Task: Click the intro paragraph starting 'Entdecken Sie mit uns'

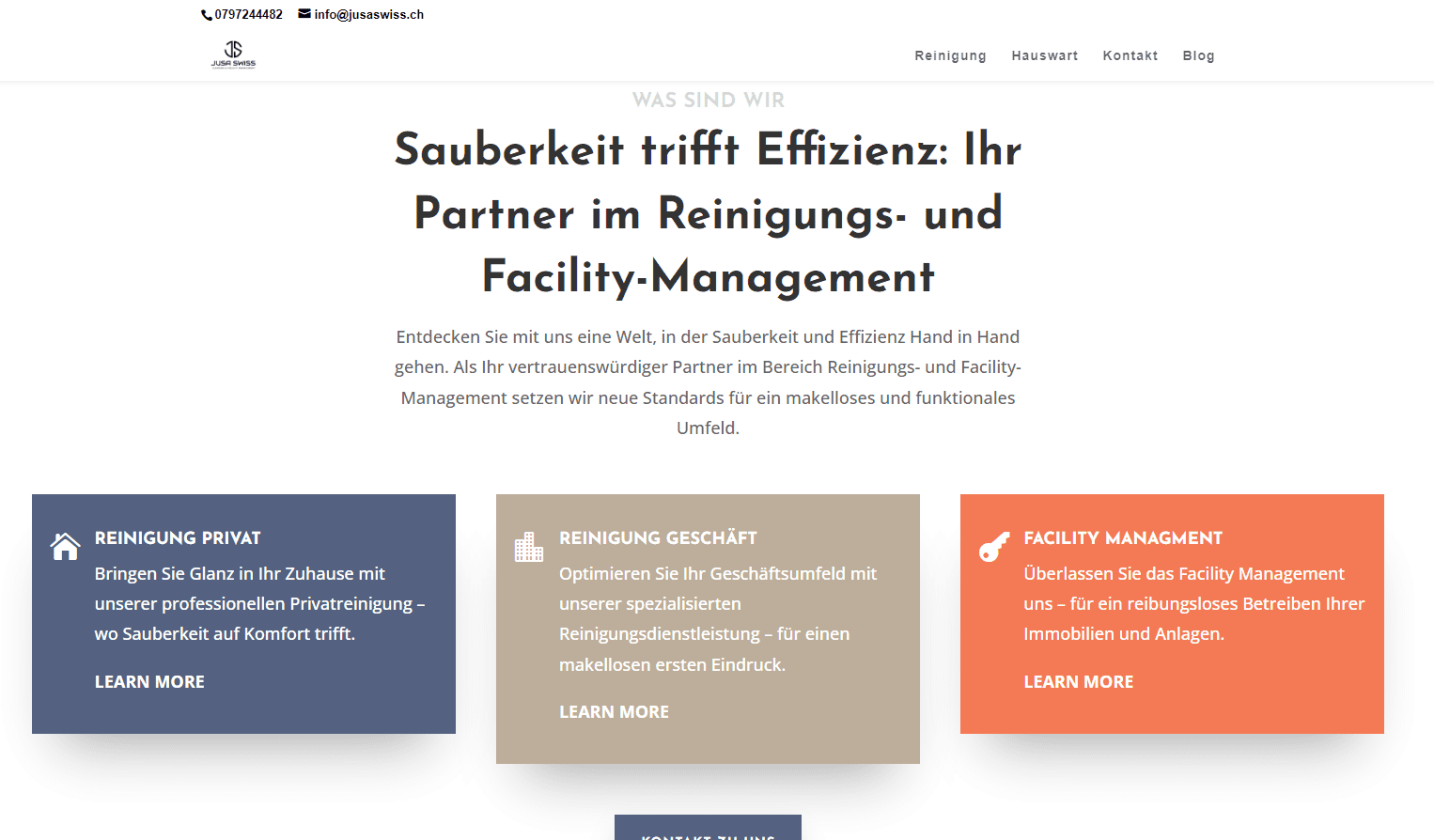Action: (x=708, y=382)
